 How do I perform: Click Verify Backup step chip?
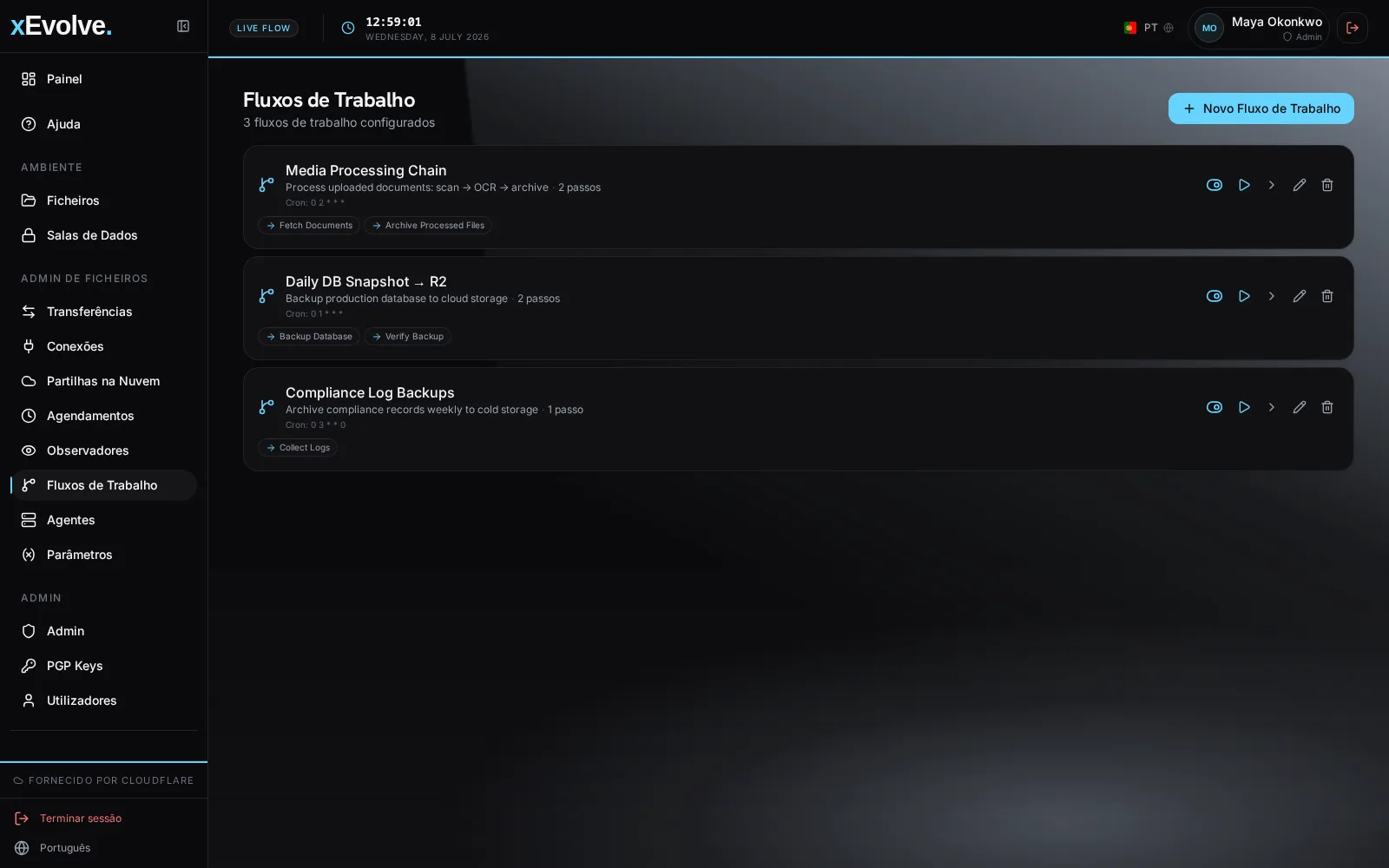pos(407,337)
